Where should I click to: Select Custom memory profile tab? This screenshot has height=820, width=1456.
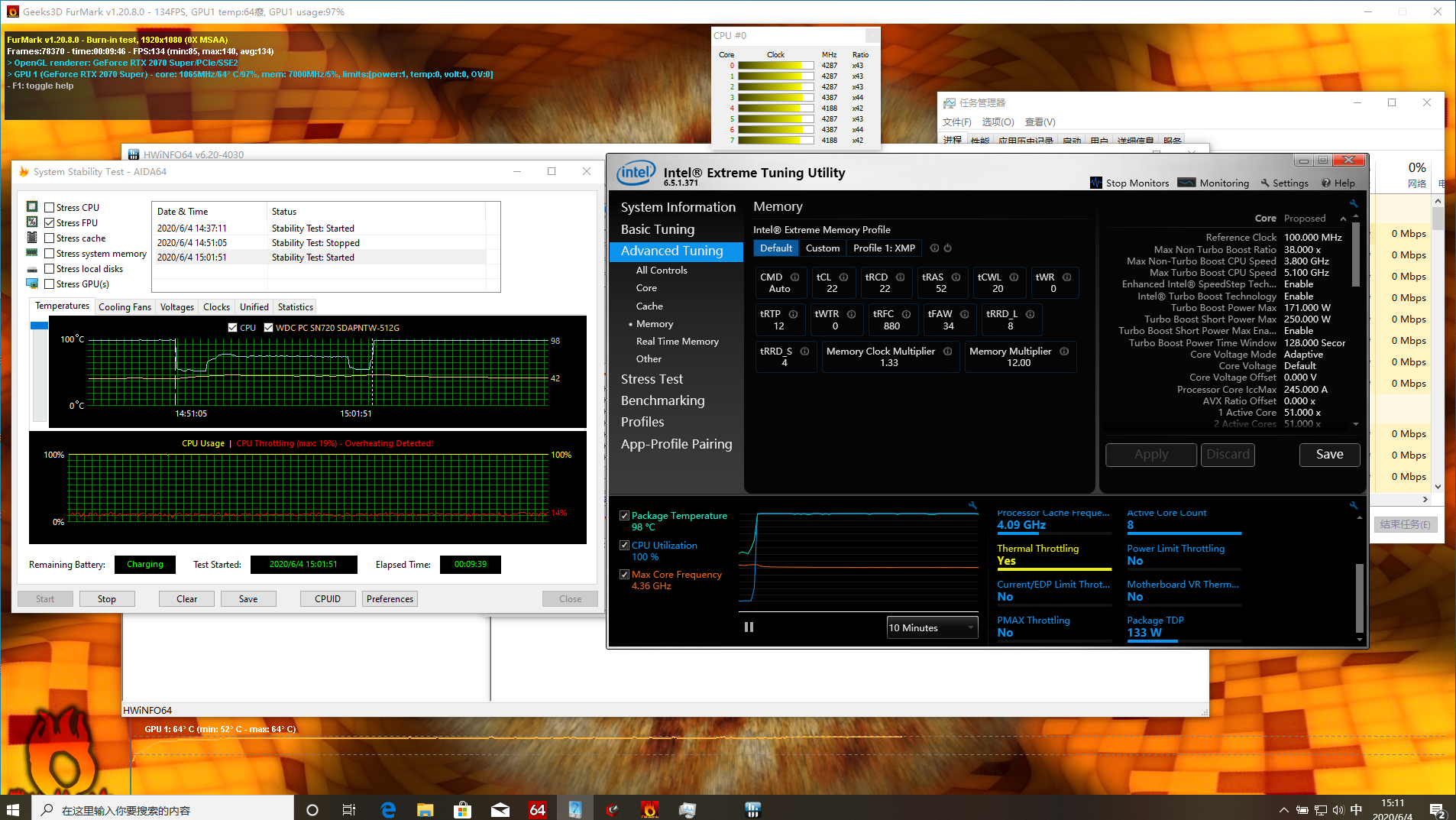pyautogui.click(x=822, y=248)
